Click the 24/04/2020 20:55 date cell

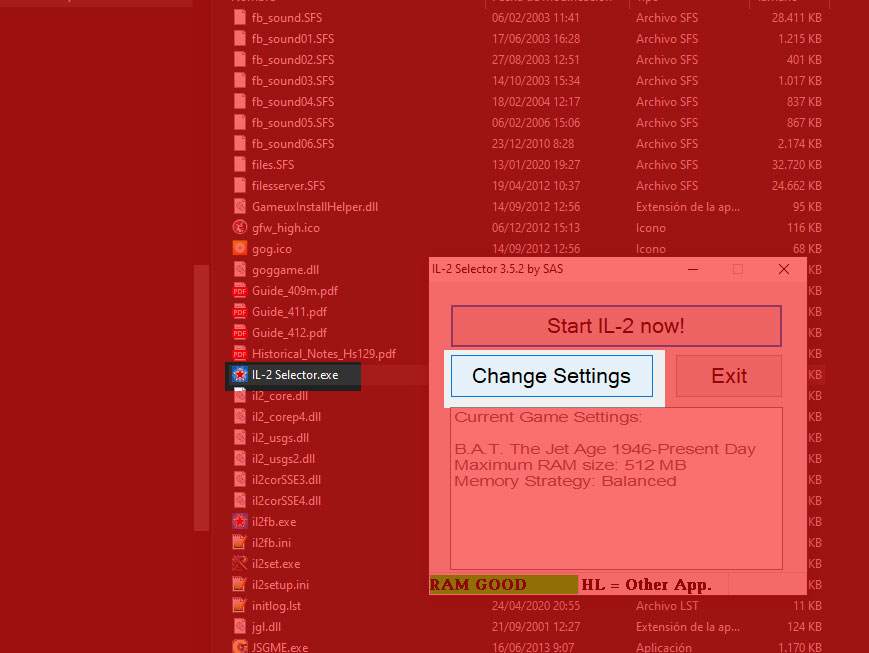[x=535, y=606]
